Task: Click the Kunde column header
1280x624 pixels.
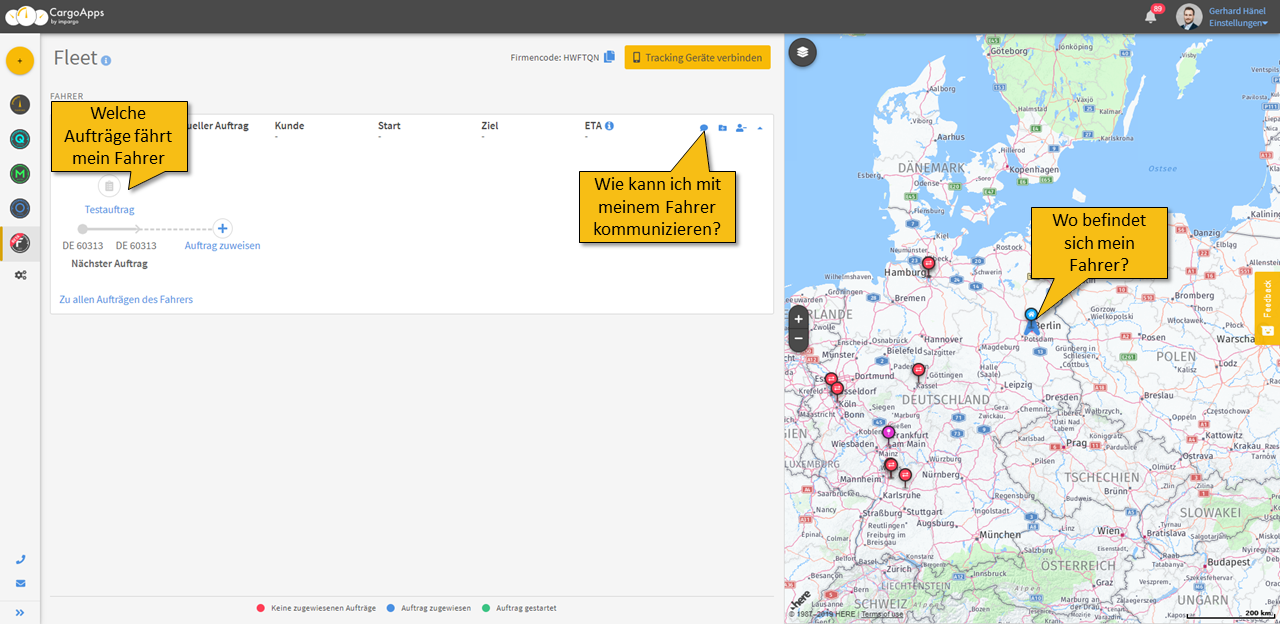Action: [289, 126]
